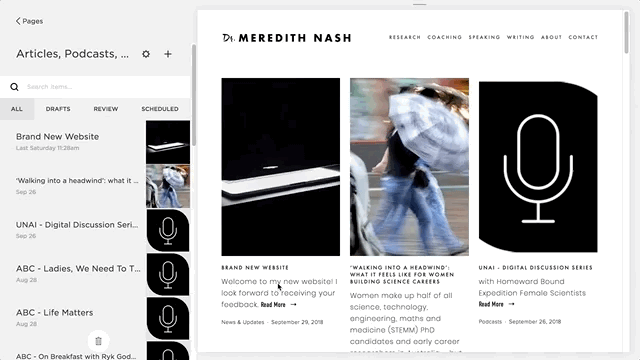Click the large microphone podcast image
Screen dimensions: 640x360
tap(538, 167)
